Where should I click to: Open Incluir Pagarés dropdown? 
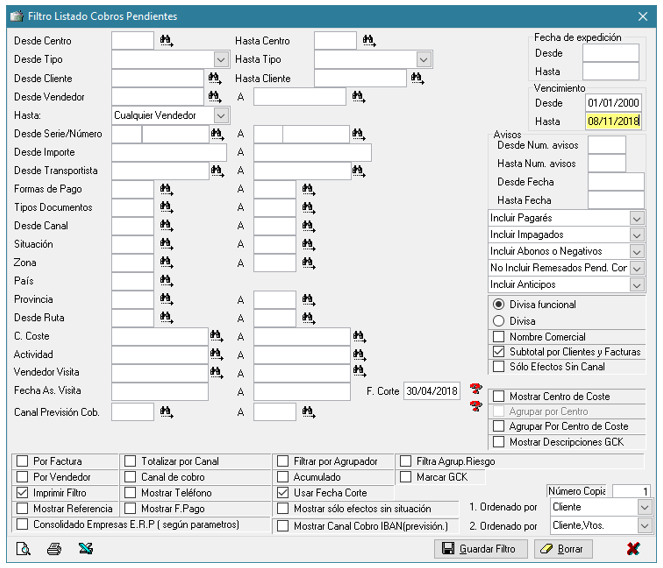click(x=637, y=218)
